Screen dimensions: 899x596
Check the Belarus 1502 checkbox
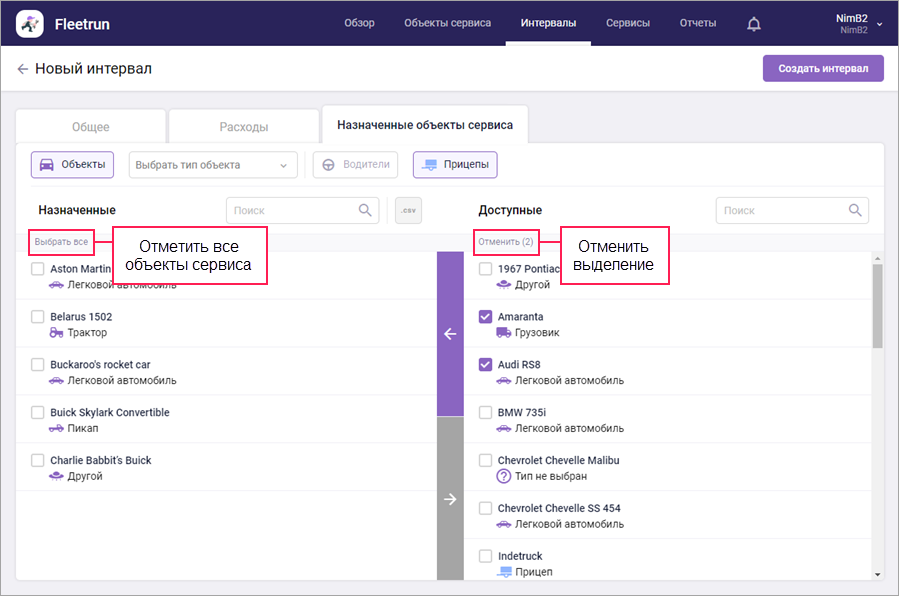coord(38,317)
